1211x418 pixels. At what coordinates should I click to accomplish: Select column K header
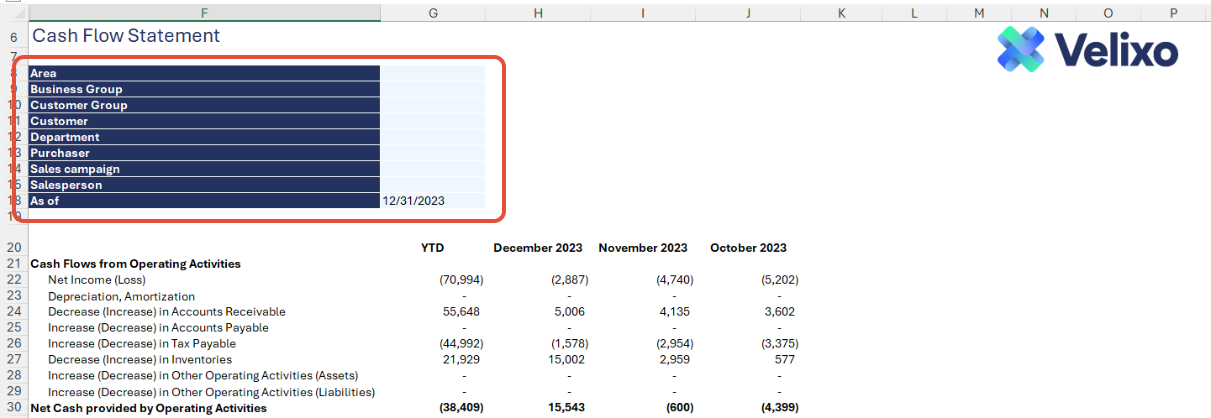pos(841,12)
